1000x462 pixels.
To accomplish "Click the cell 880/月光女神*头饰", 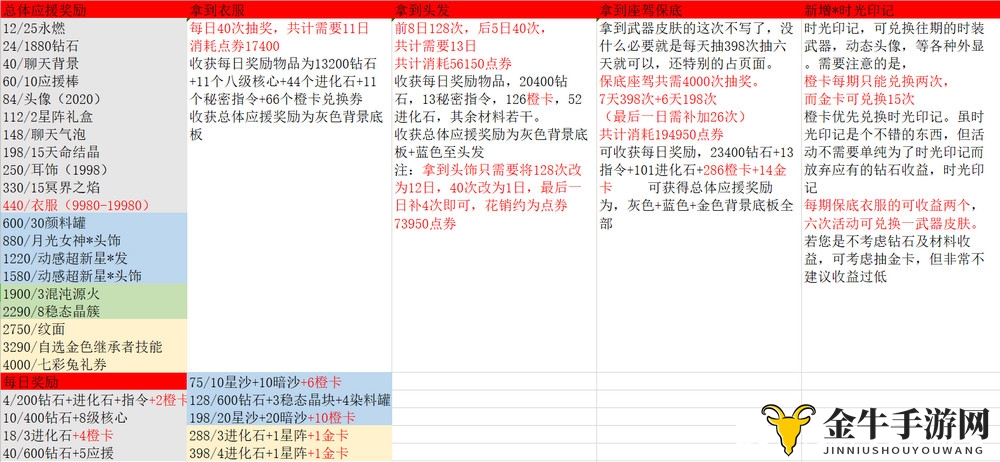I will coord(94,241).
